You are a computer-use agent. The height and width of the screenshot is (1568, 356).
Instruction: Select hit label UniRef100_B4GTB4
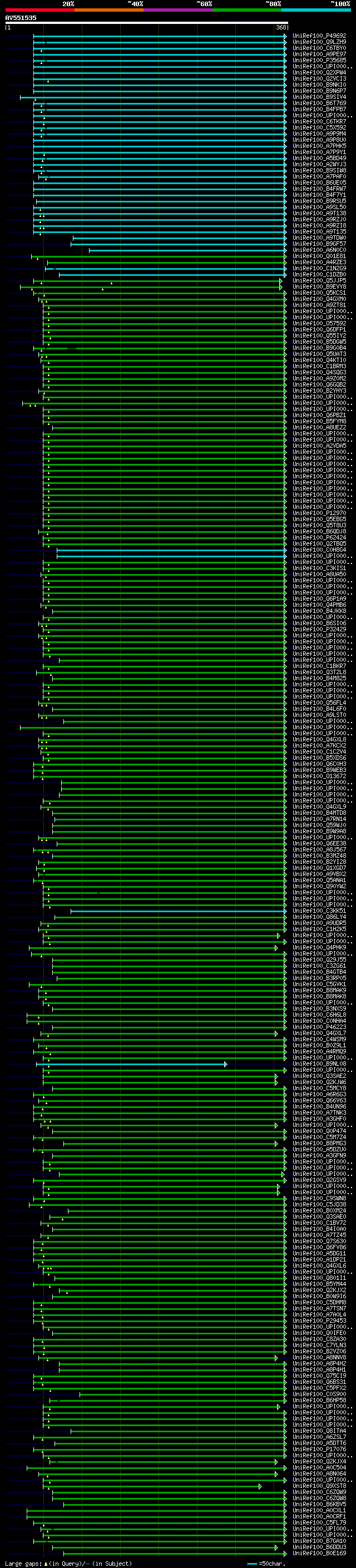[x=319, y=972]
